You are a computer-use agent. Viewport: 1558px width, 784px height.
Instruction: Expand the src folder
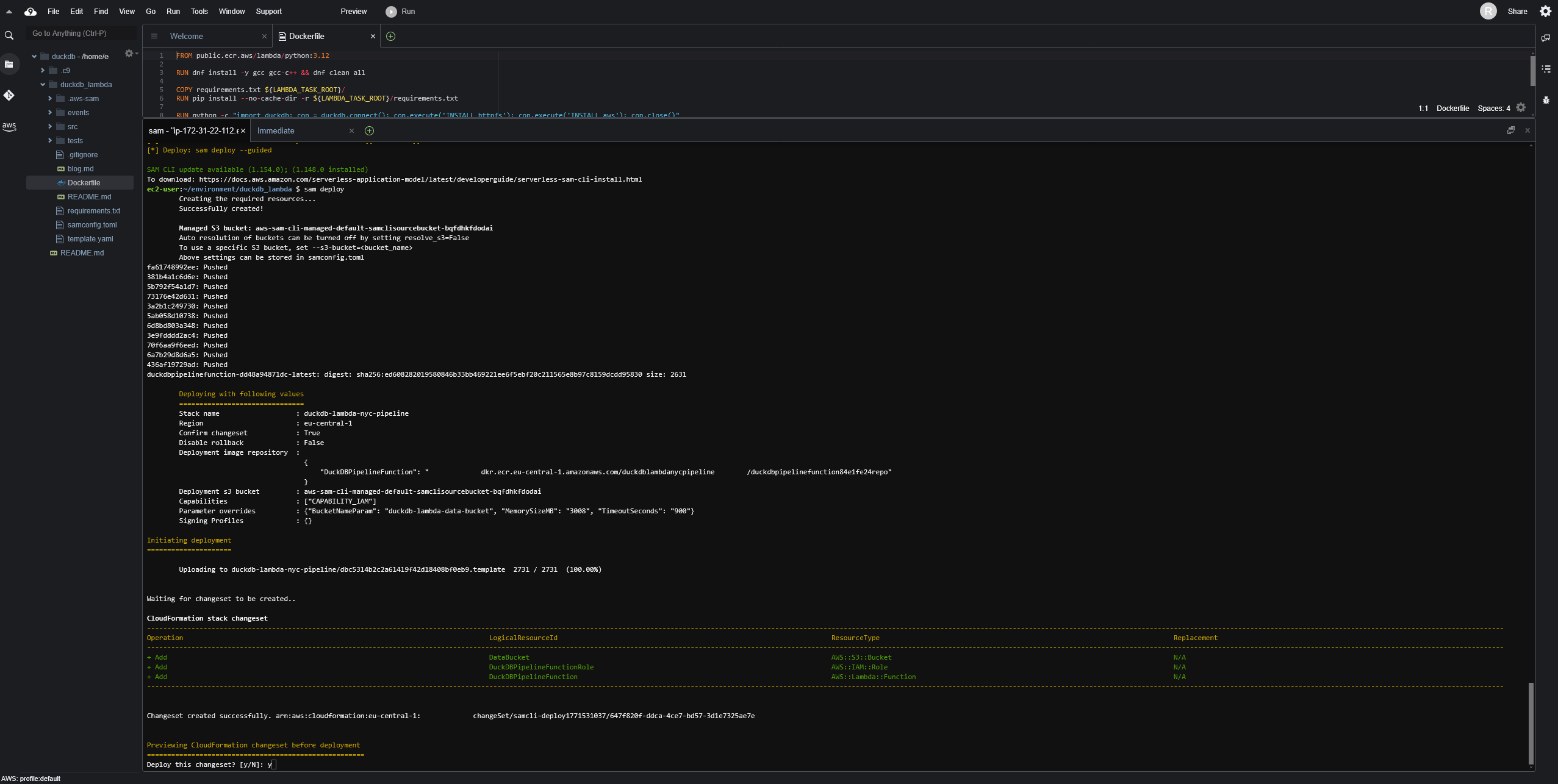tap(50, 127)
